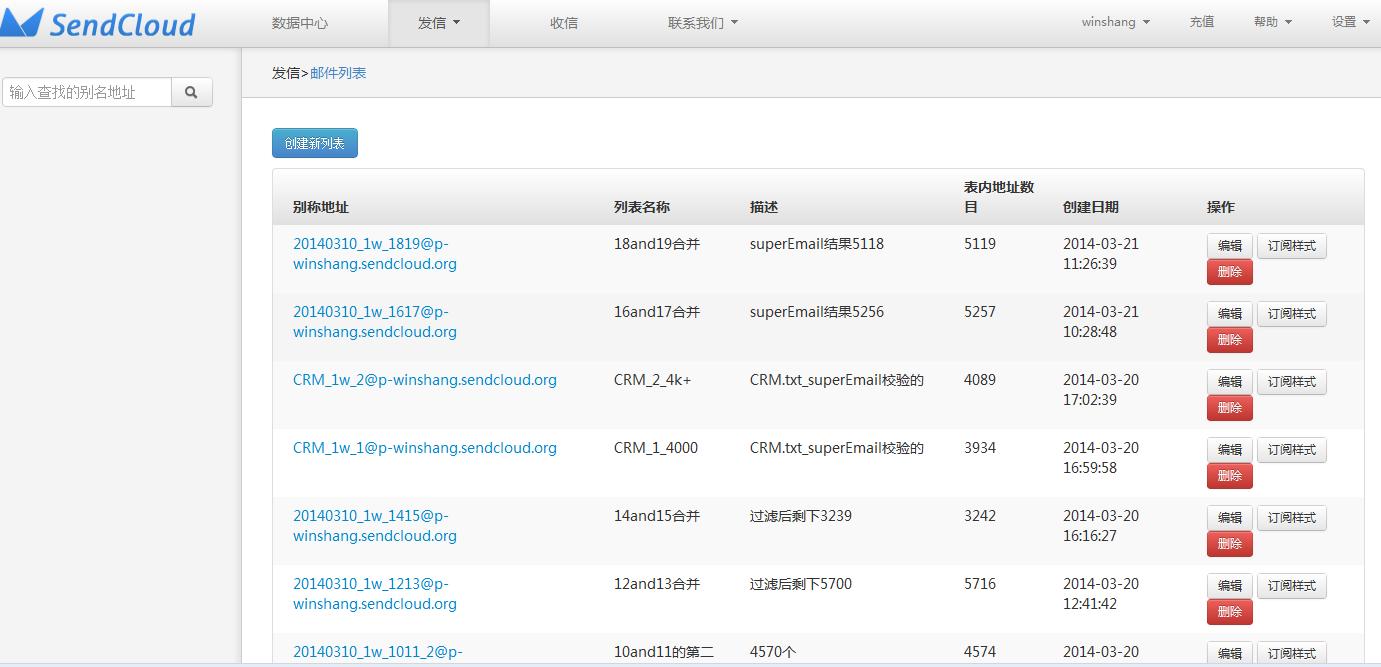The height and width of the screenshot is (667, 1381).
Task: Click 编辑 for the 18and19合并 list
Action: tap(1230, 246)
